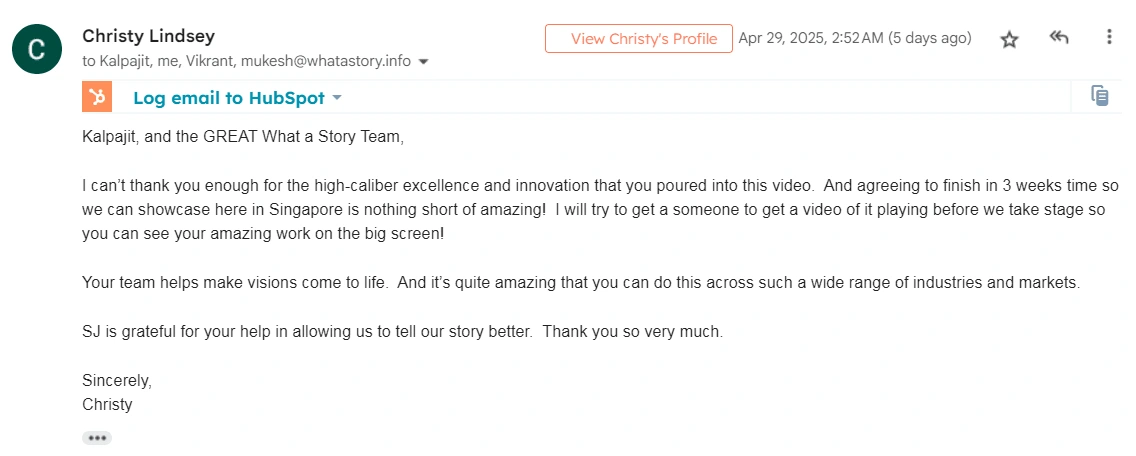Click the sentence starting Your team helps make visions

click(x=581, y=283)
